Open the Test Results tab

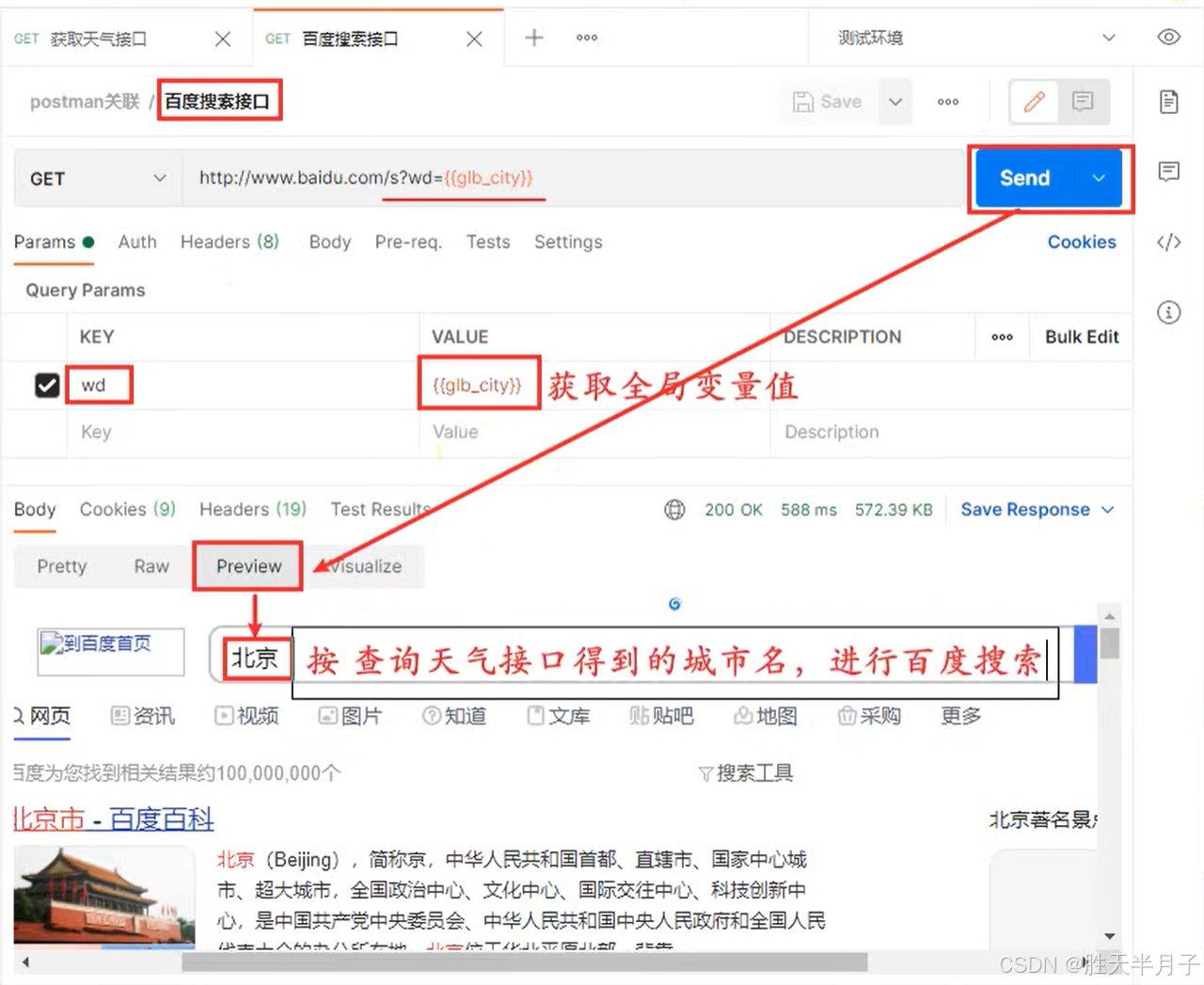click(x=380, y=509)
